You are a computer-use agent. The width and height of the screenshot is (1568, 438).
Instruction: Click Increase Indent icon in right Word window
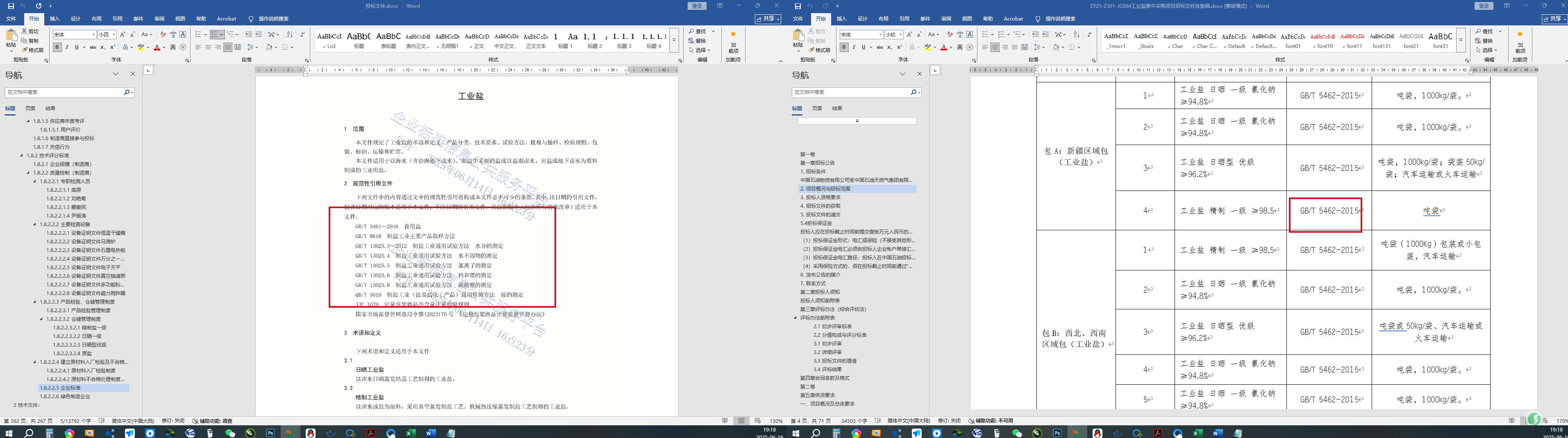[x=1045, y=35]
